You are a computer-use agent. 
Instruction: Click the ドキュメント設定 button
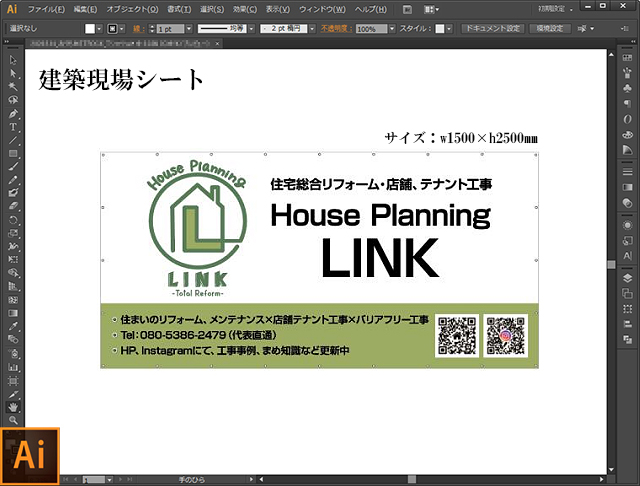493,29
